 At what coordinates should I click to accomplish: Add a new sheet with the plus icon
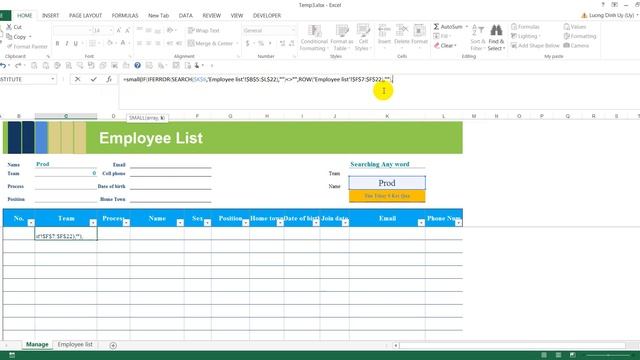(113, 345)
